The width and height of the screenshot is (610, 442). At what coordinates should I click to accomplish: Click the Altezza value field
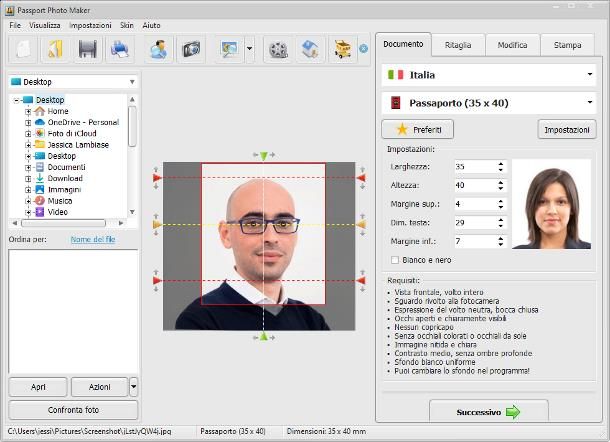click(x=476, y=185)
